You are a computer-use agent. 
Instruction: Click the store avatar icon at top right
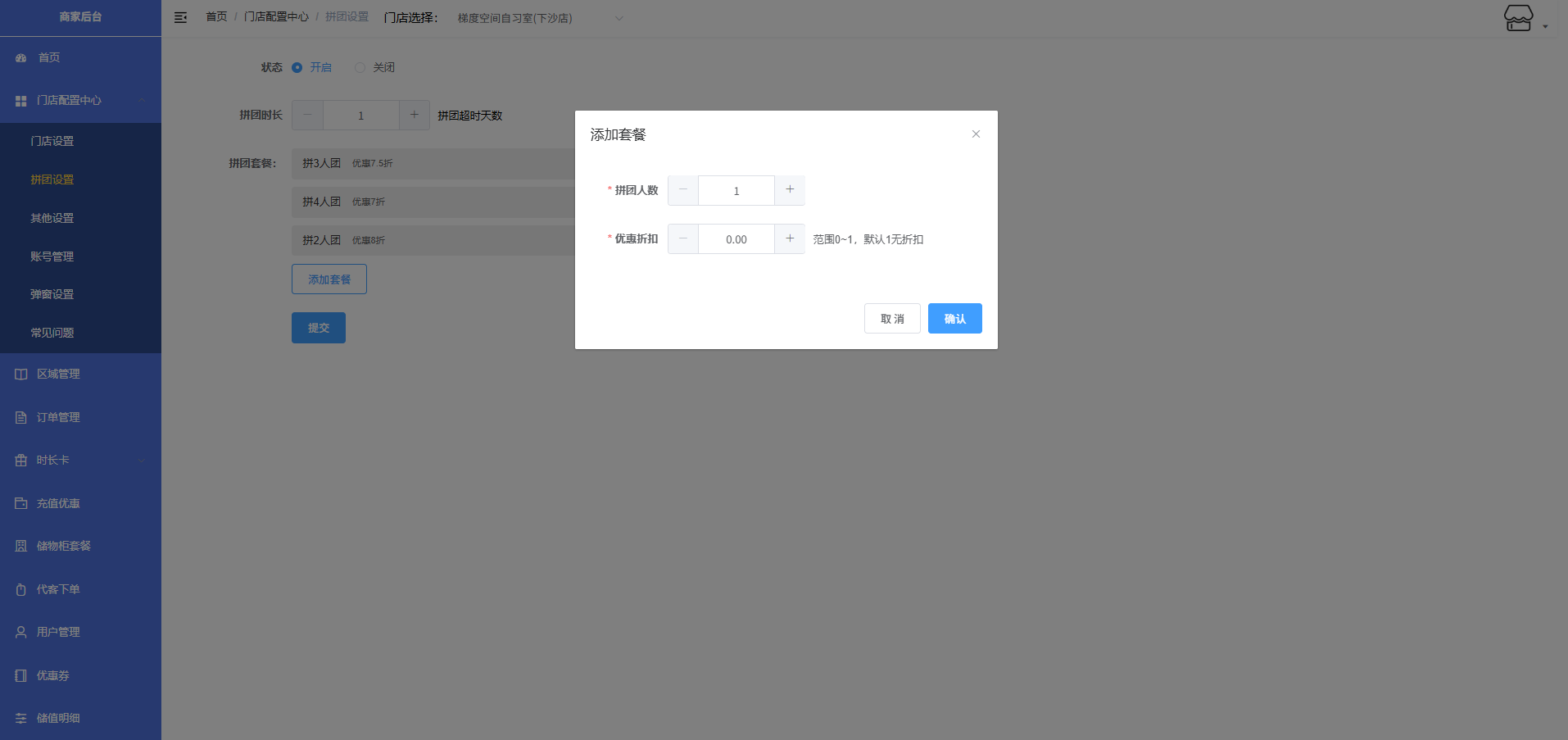click(1518, 18)
